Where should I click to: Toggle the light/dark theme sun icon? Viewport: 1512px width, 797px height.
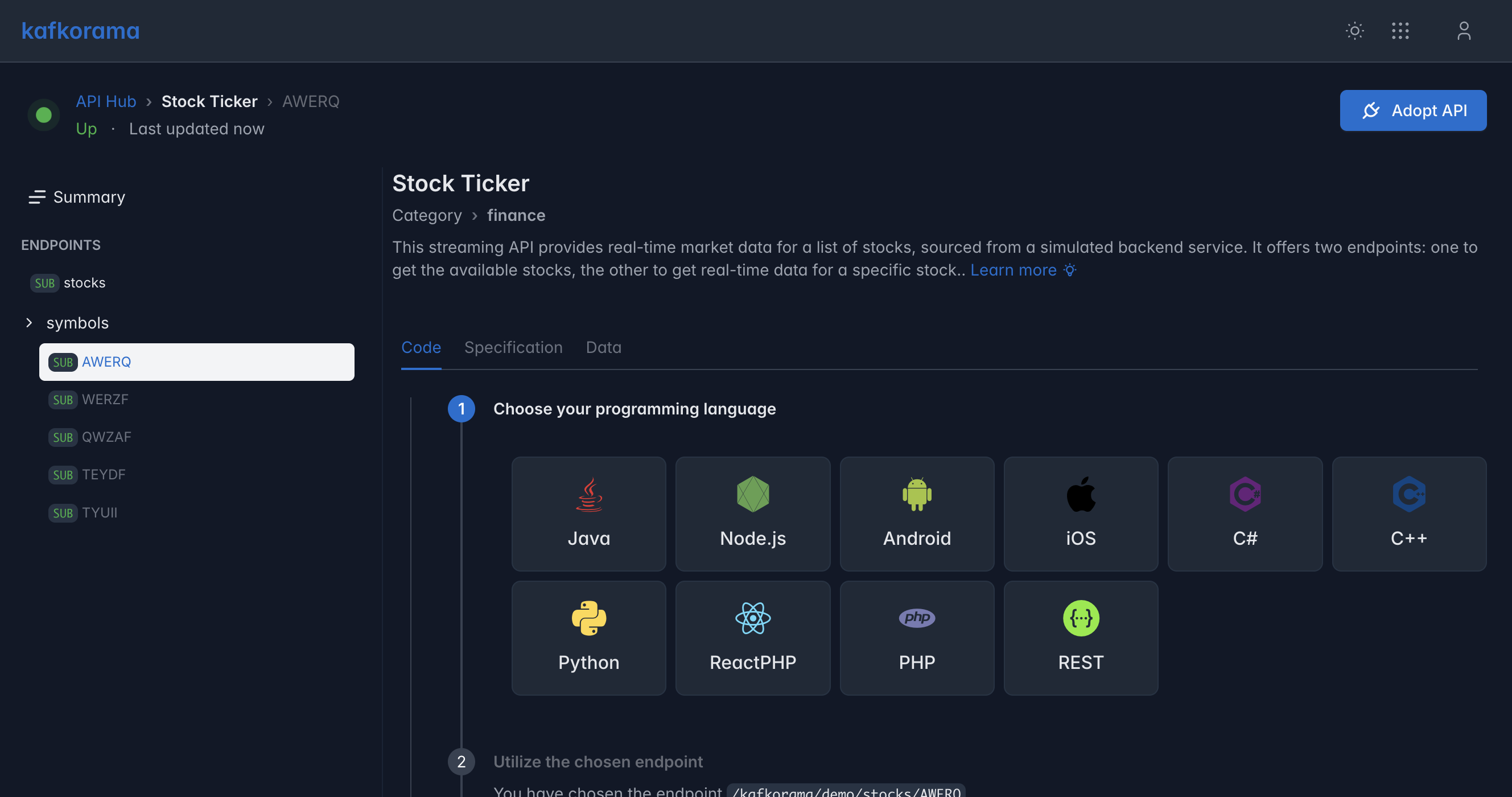(1355, 31)
